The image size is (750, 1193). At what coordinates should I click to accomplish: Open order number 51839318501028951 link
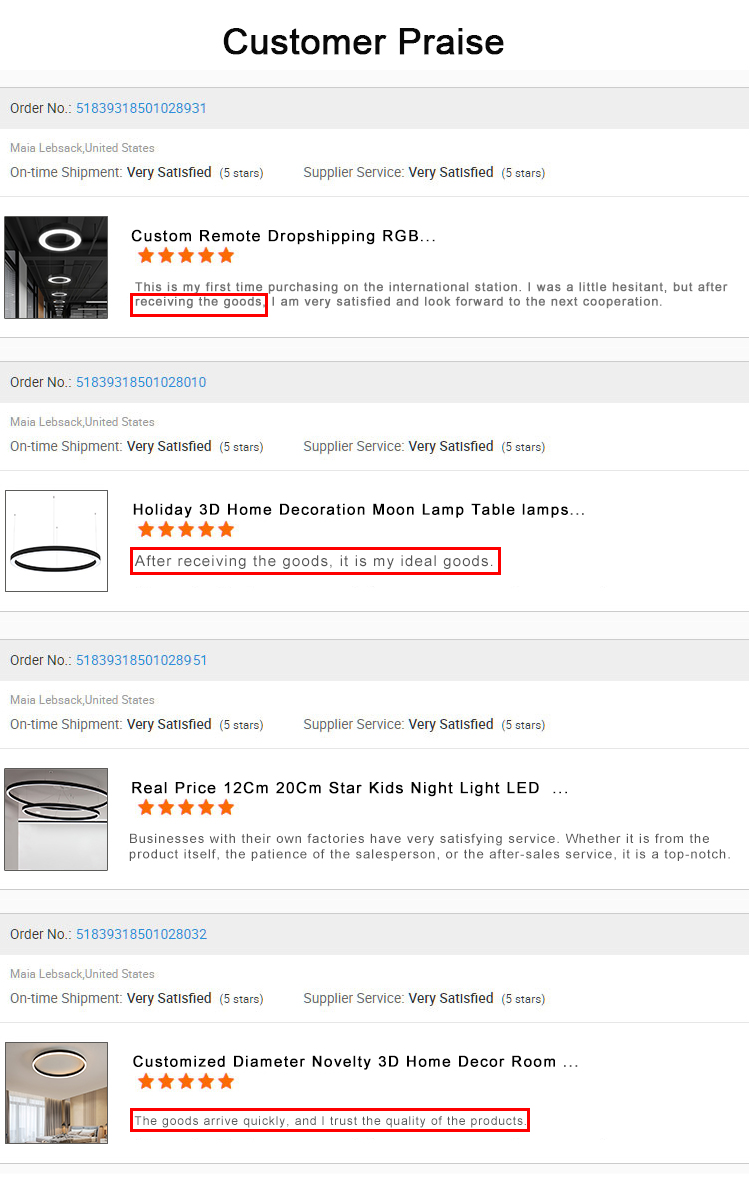click(141, 660)
